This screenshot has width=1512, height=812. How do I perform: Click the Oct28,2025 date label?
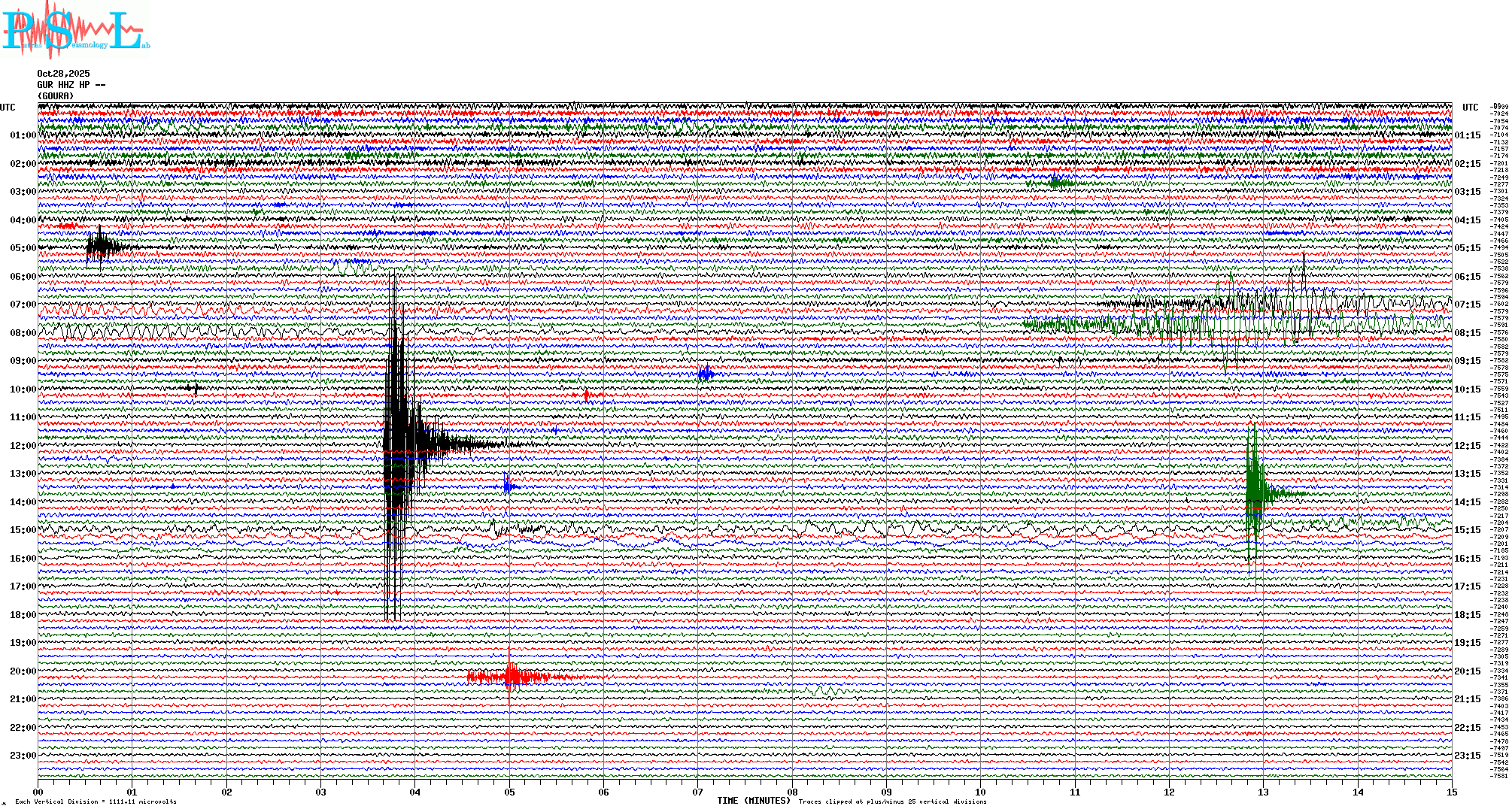pos(63,74)
